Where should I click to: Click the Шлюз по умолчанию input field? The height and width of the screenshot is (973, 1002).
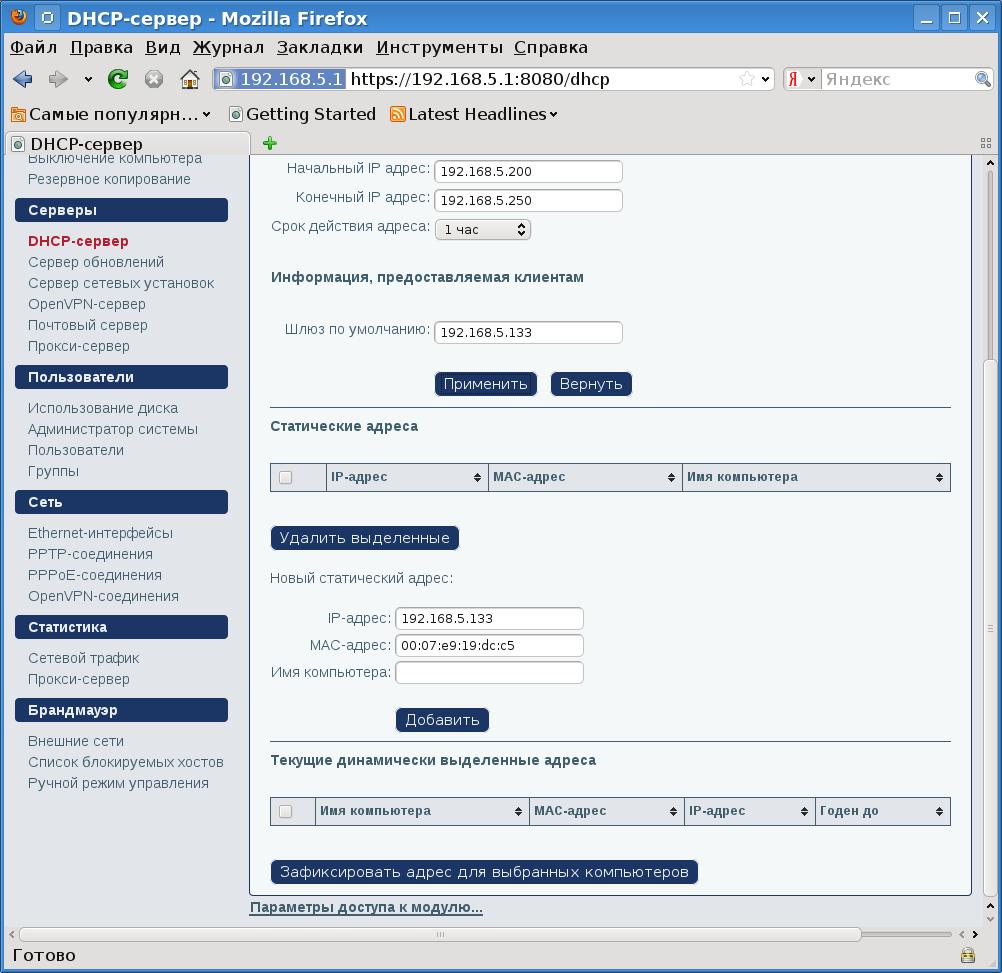pyautogui.click(x=528, y=332)
